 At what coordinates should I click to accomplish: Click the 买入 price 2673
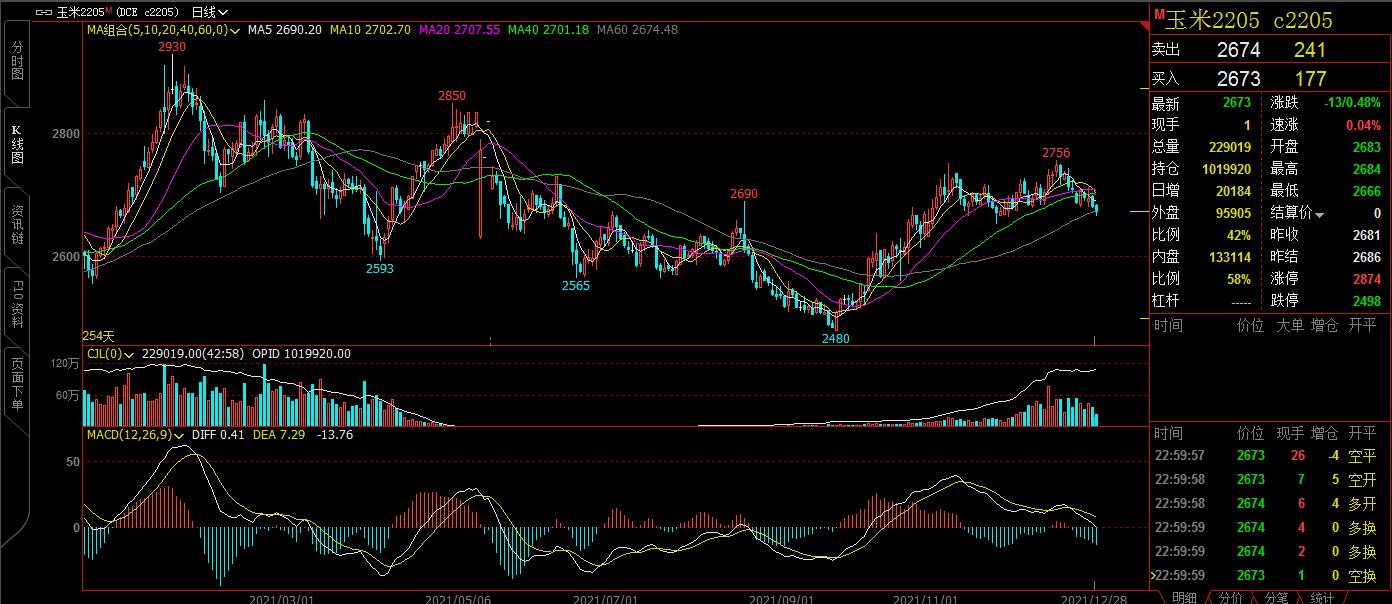1238,78
